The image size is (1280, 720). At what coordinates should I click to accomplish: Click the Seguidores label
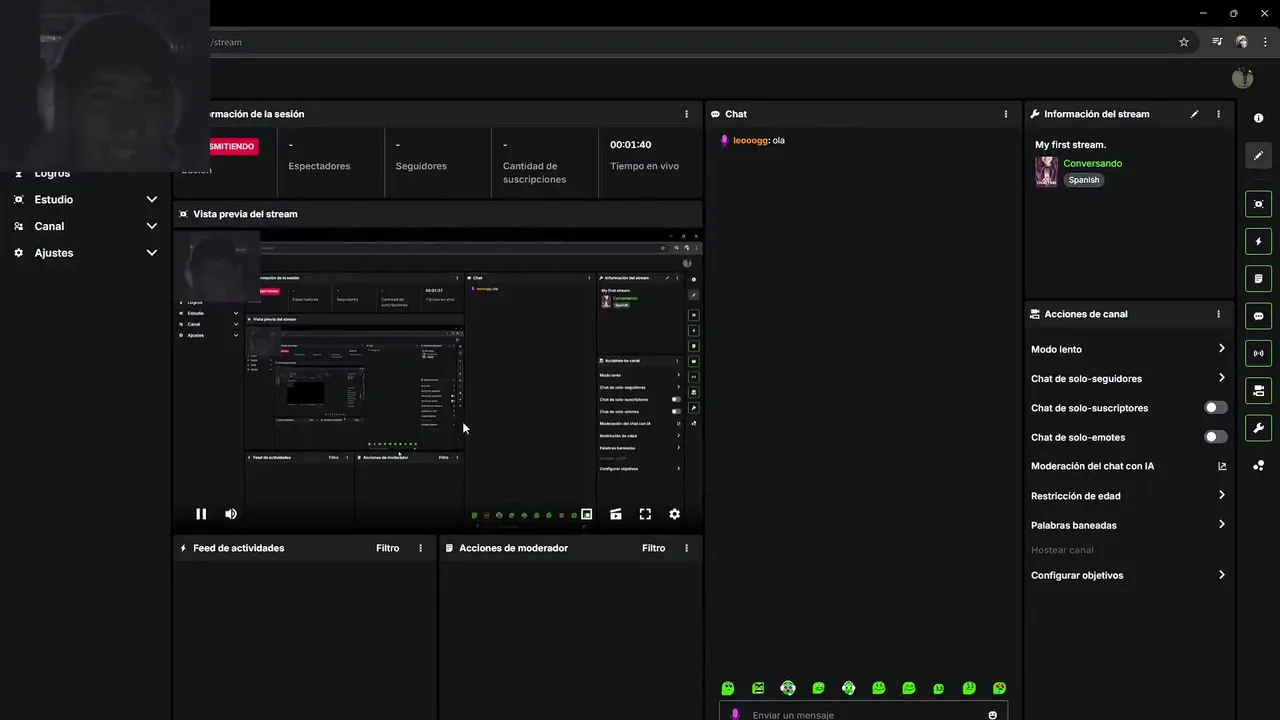tap(421, 166)
